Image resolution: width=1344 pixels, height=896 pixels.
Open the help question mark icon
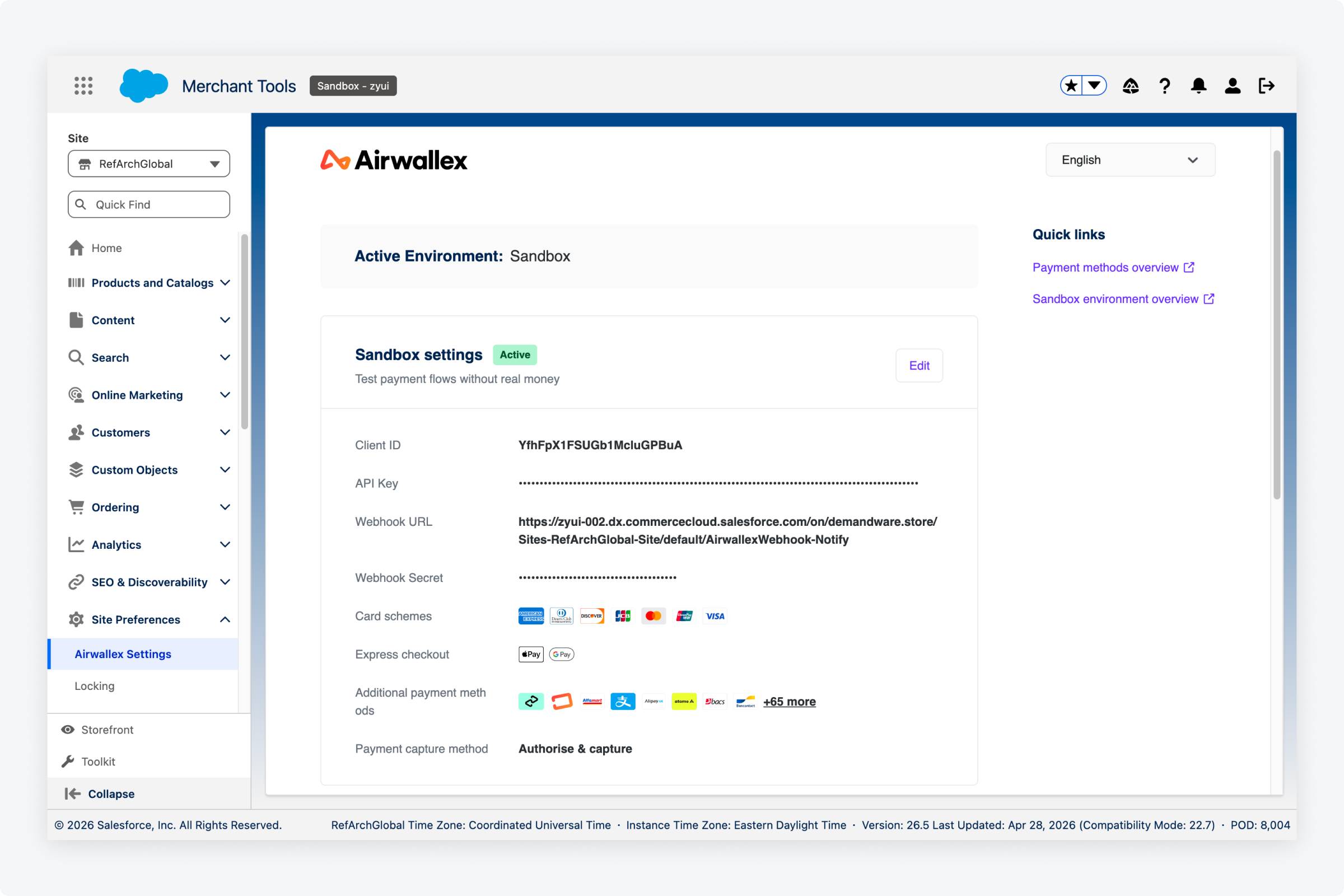pos(1165,86)
